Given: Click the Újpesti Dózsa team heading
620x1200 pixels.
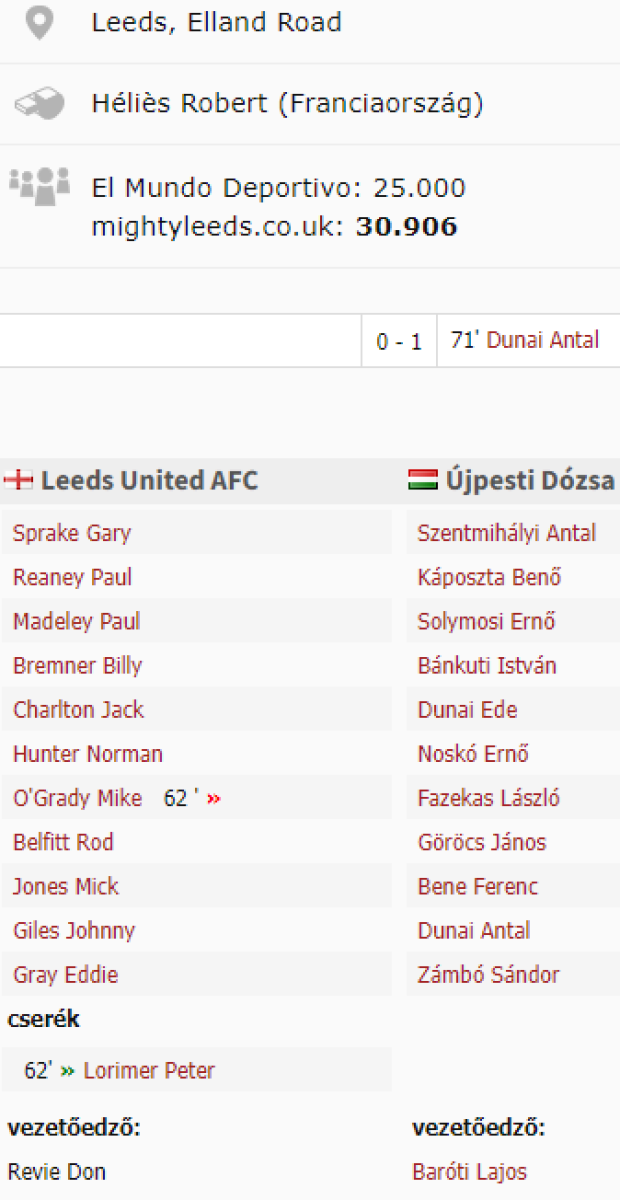Looking at the screenshot, I should coord(529,480).
